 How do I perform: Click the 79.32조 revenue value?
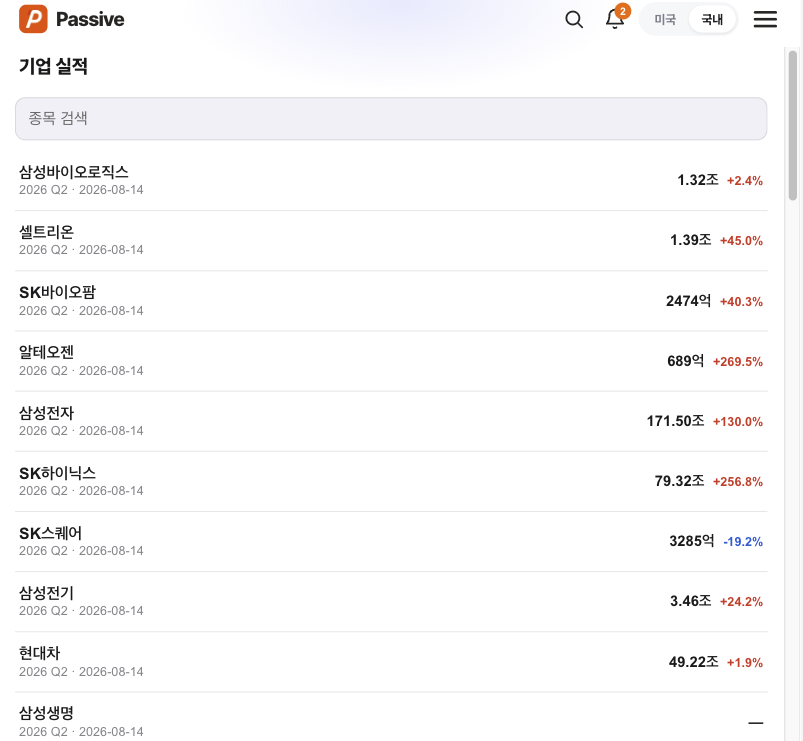[x=680, y=481]
